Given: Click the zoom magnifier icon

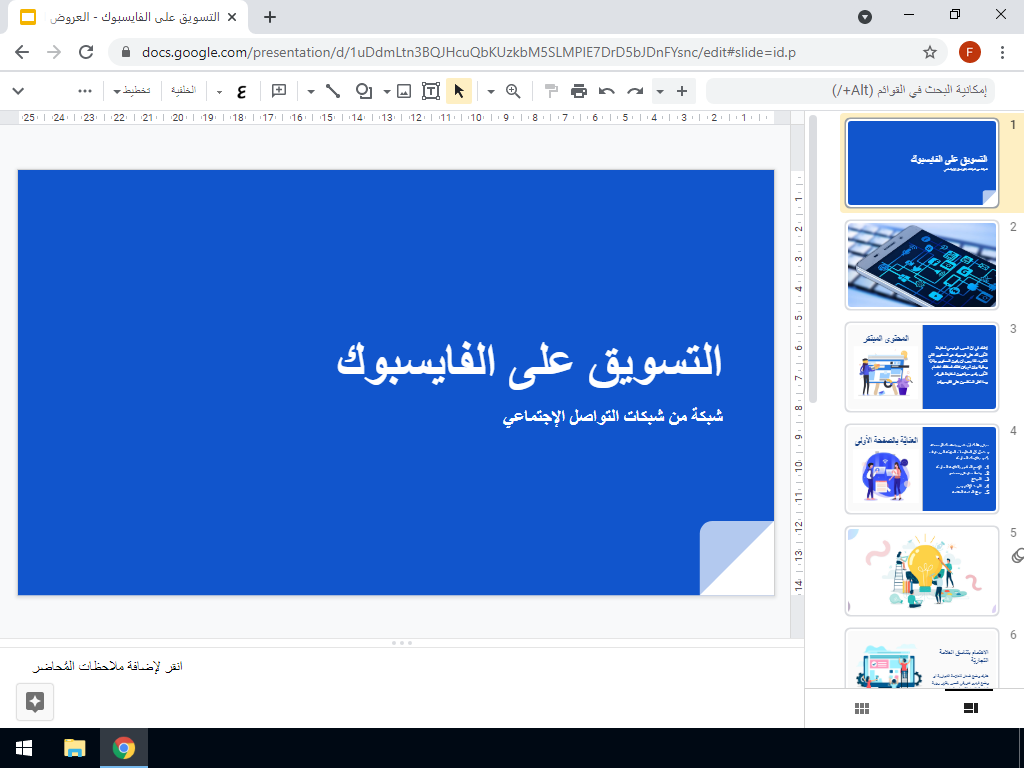Looking at the screenshot, I should (513, 91).
